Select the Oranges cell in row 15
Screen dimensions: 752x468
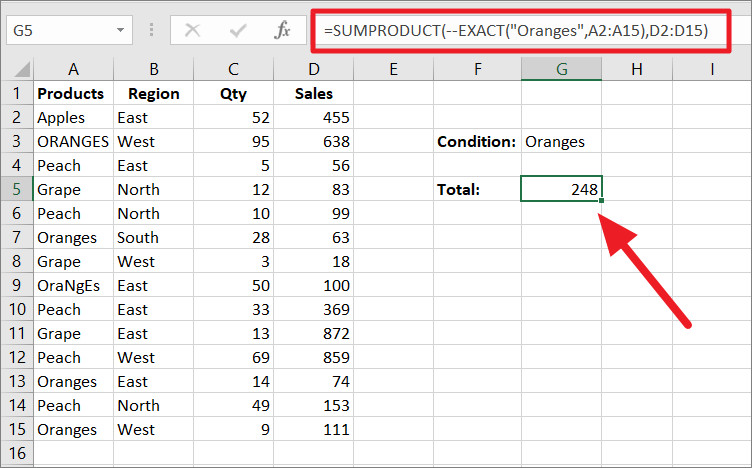click(73, 429)
